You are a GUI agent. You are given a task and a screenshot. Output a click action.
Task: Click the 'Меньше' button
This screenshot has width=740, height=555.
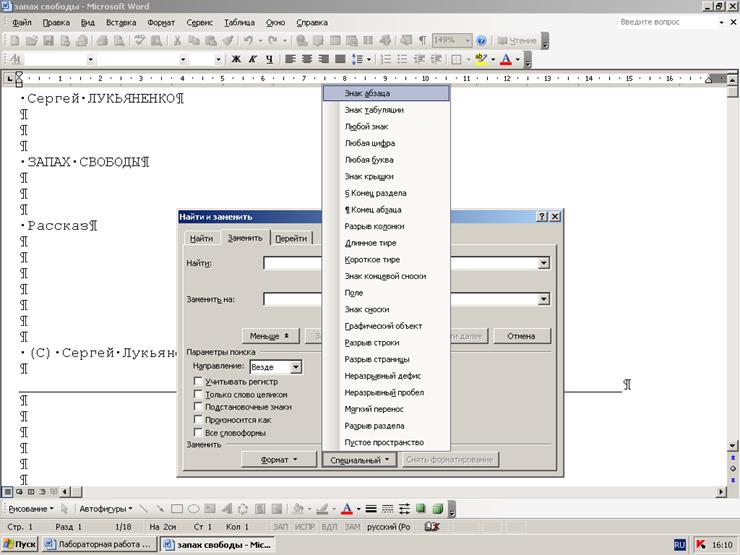click(x=269, y=336)
